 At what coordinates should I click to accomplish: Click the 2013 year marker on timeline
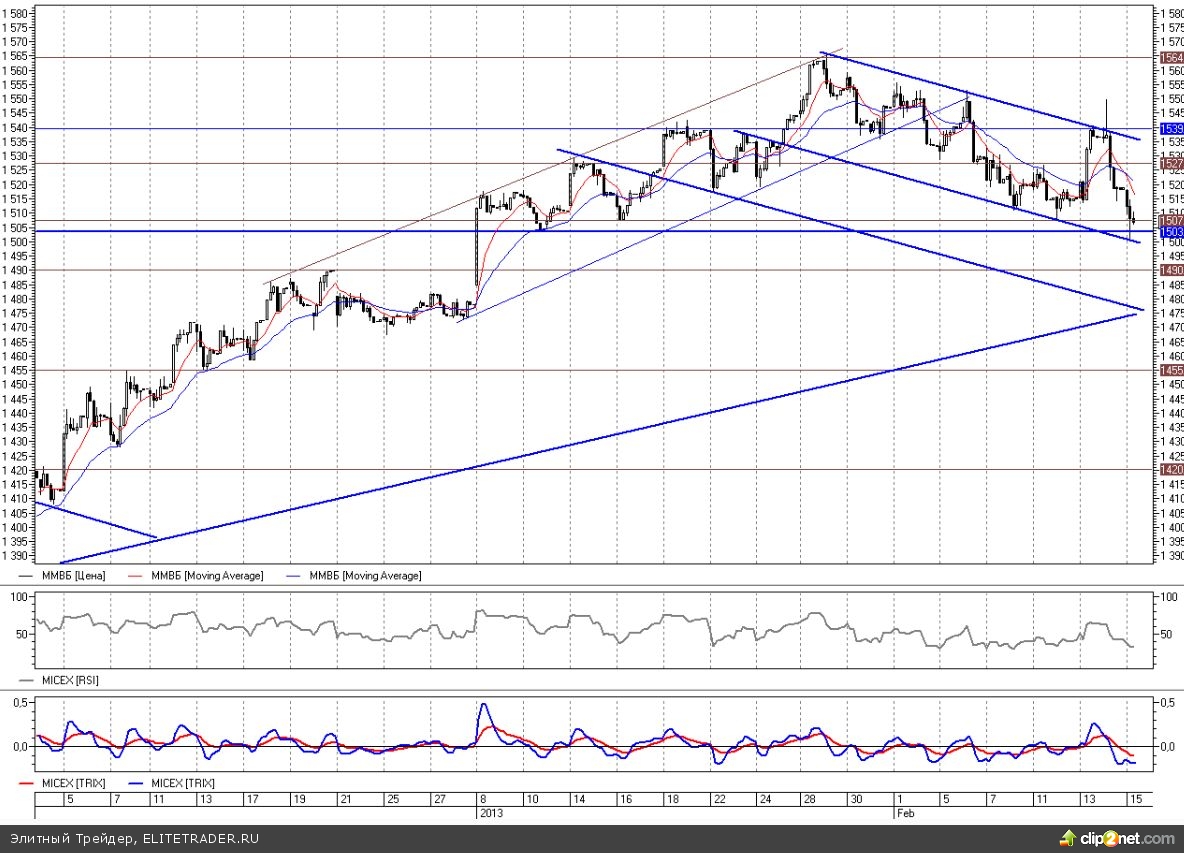(x=489, y=813)
